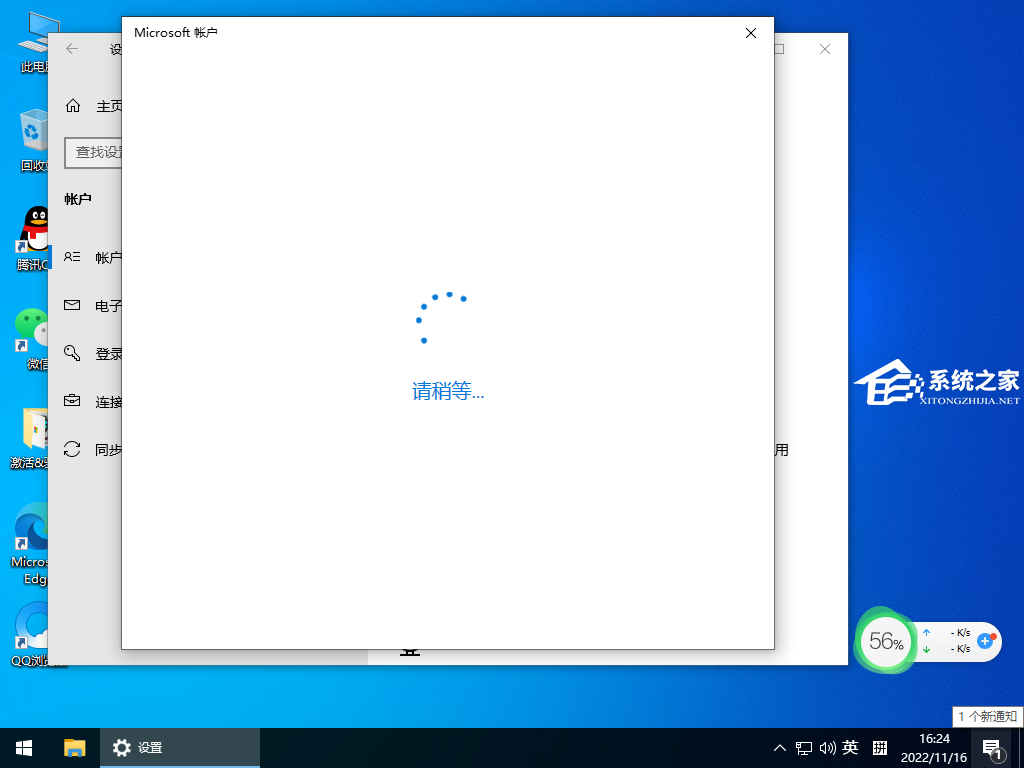This screenshot has height=768, width=1024.
Task: Click the 此电脑 desktop icon
Action: pyautogui.click(x=33, y=33)
